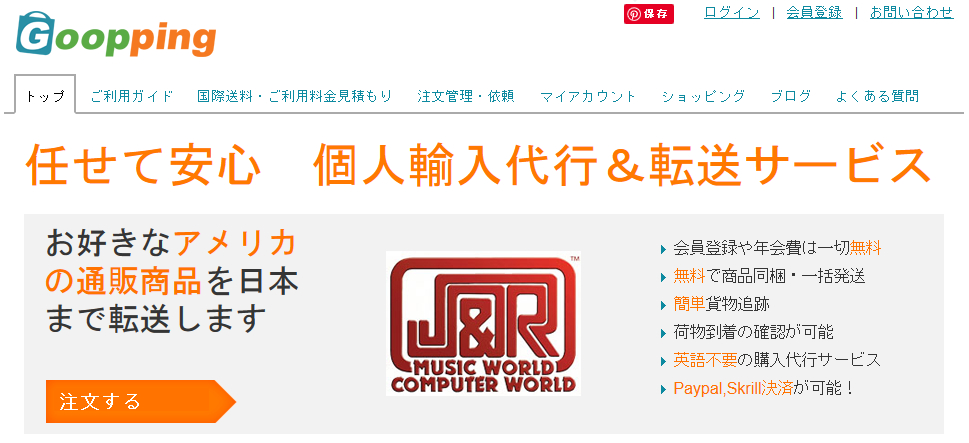Screen dimensions: 969x443
Task: Open the ブログ menu item
Action: (790, 96)
